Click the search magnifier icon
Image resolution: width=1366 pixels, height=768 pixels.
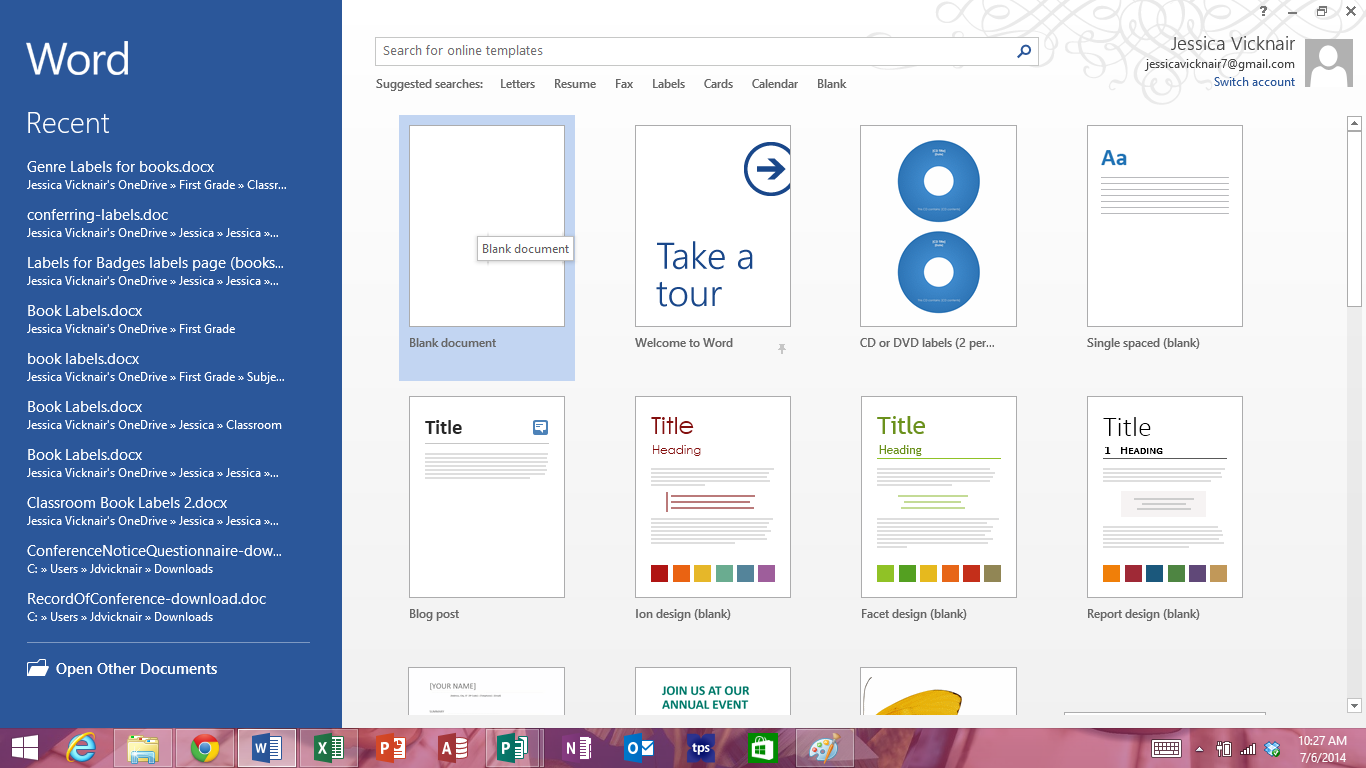pos(1022,50)
